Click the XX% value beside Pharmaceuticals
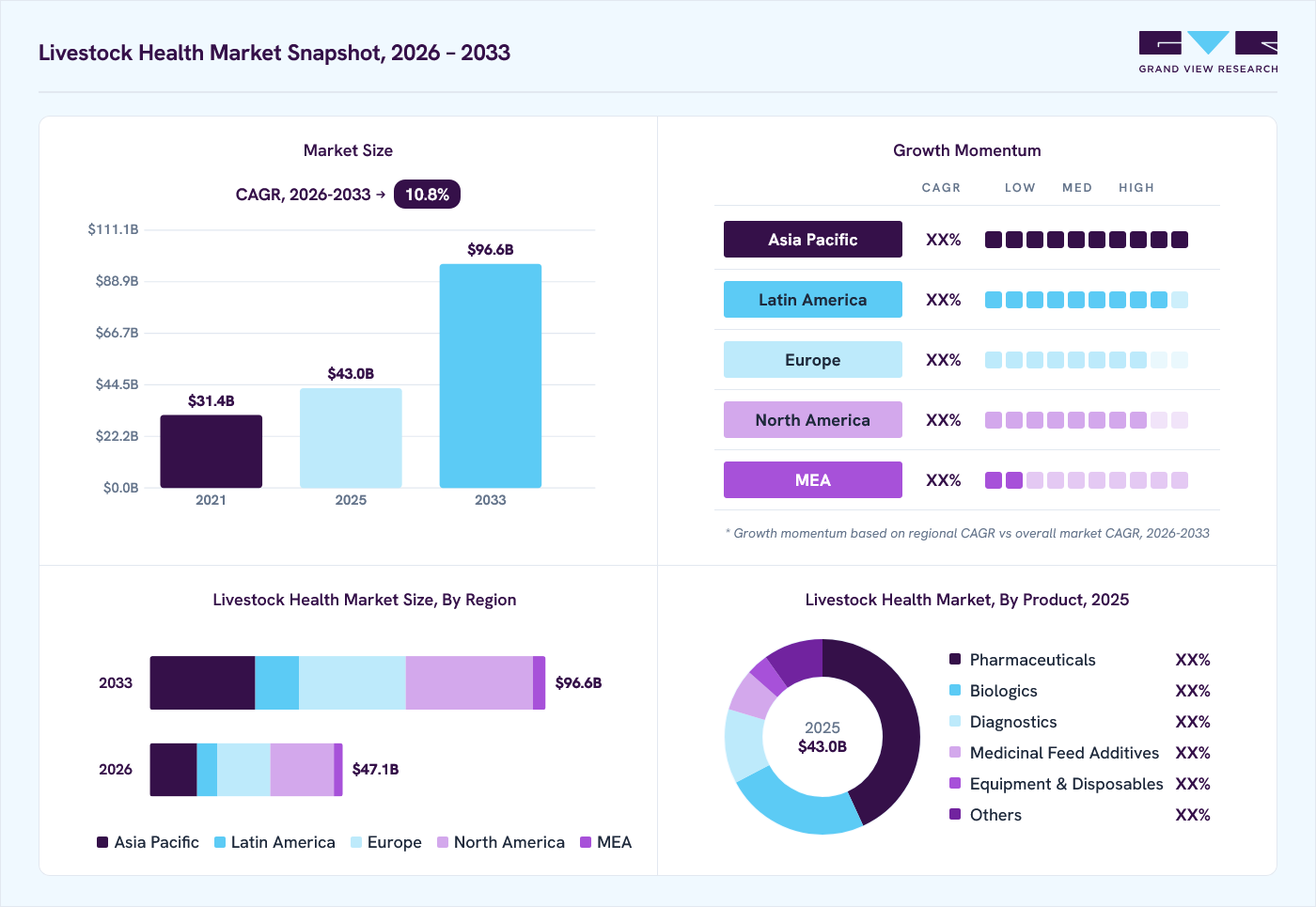The width and height of the screenshot is (1316, 907). [x=1193, y=660]
